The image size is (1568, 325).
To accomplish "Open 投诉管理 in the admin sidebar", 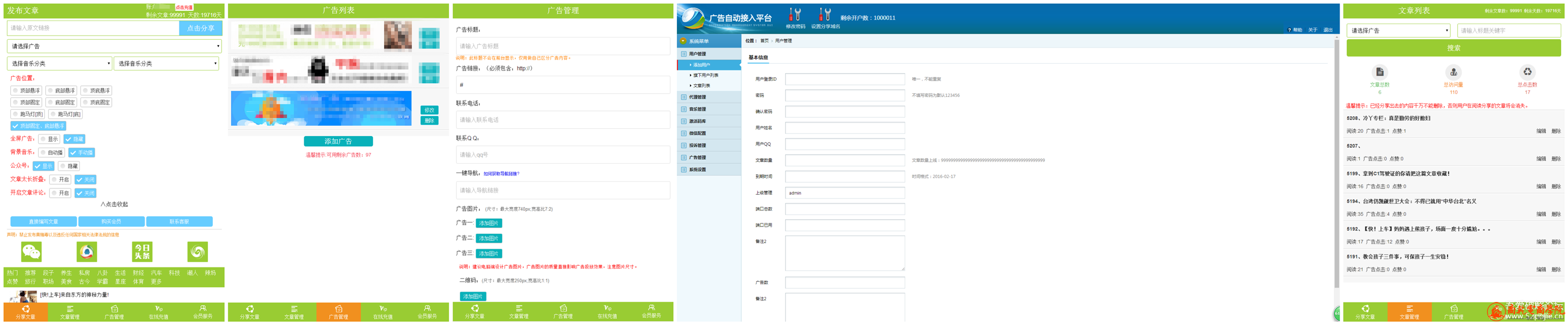I will (x=709, y=145).
